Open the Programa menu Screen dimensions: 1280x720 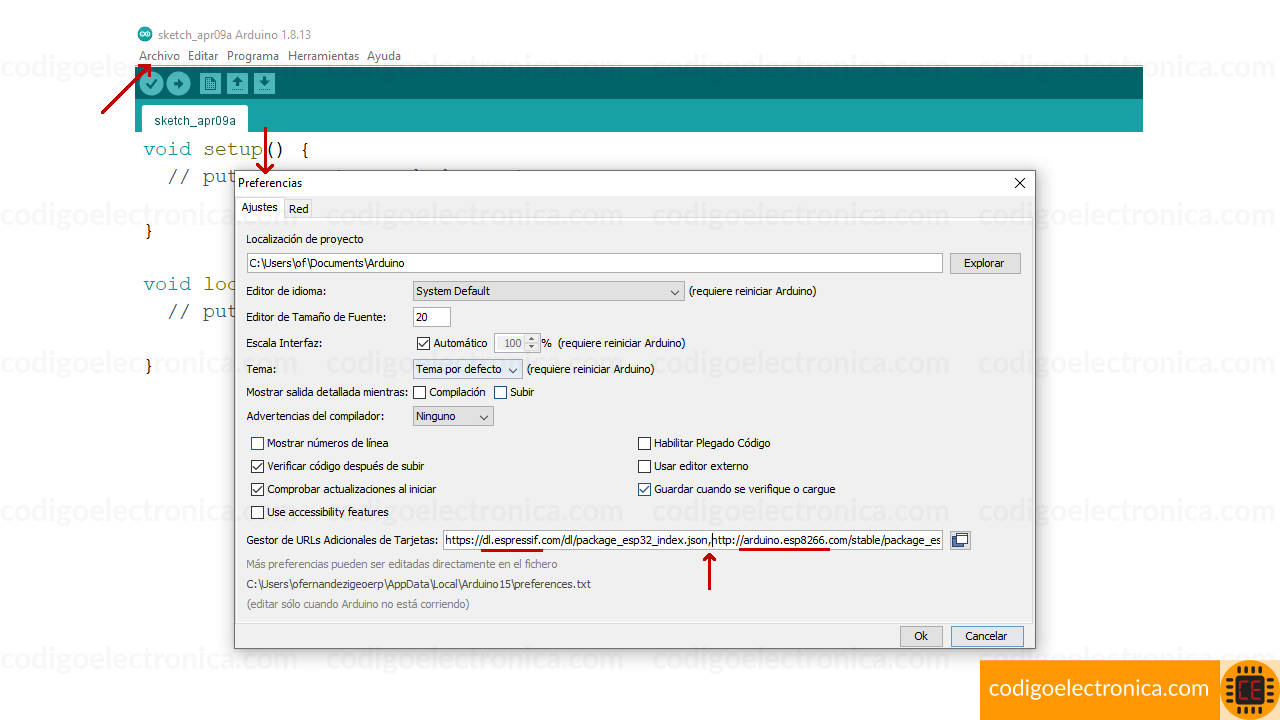[x=253, y=56]
